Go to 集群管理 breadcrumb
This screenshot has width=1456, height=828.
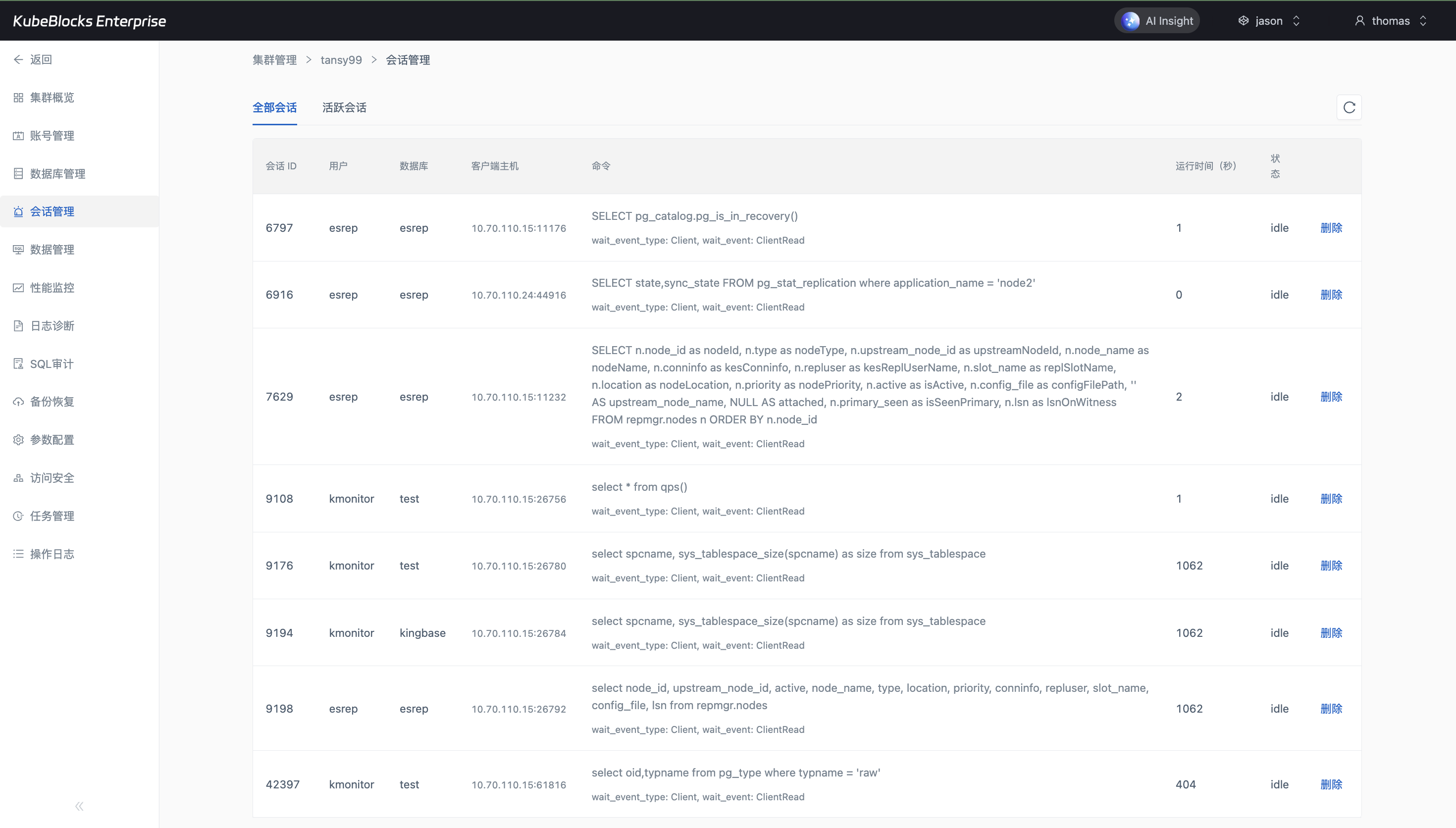(274, 60)
